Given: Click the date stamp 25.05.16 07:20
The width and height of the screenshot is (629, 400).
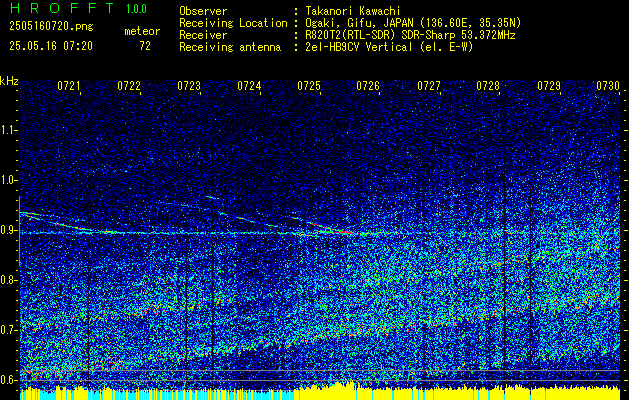Looking at the screenshot, I should [51, 46].
